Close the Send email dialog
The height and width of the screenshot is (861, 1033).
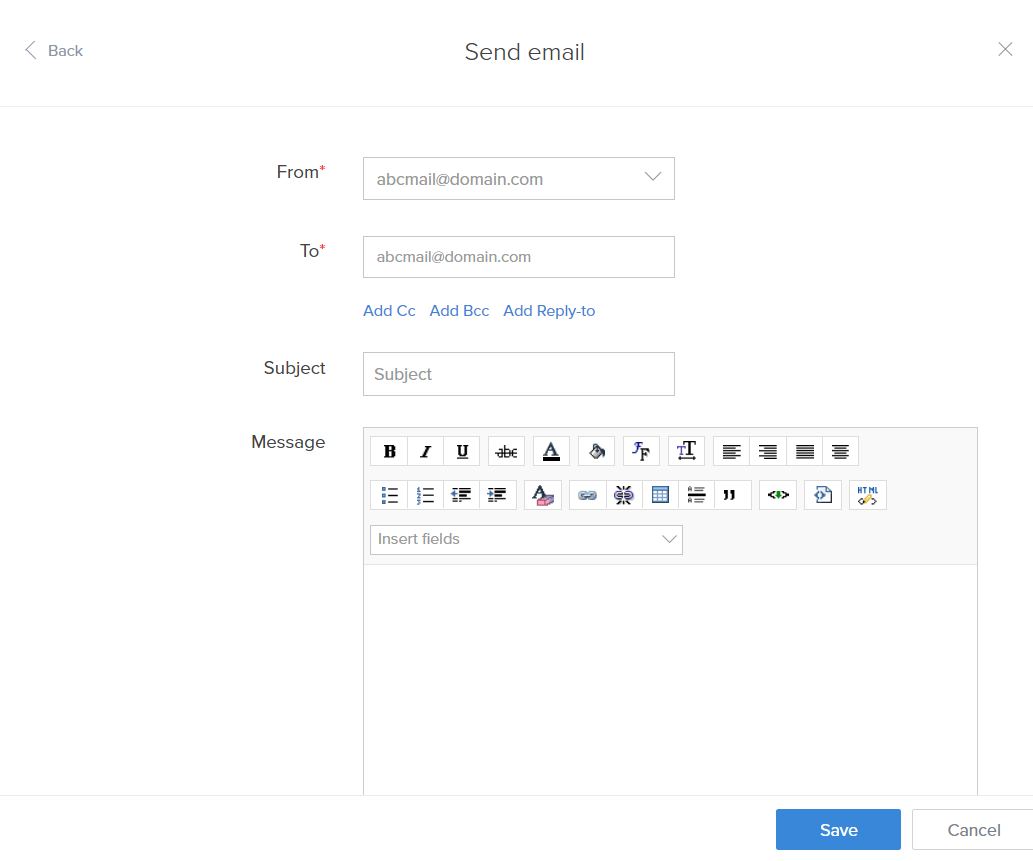(x=1005, y=49)
